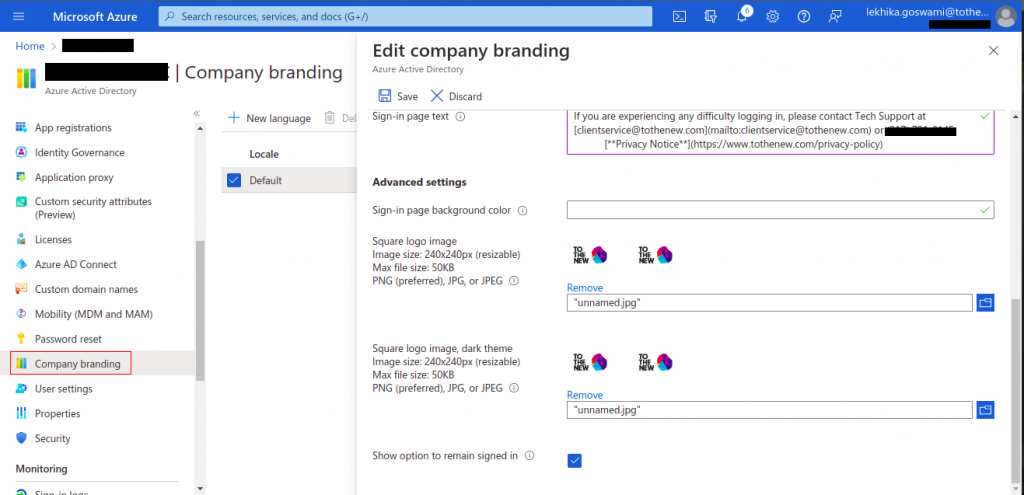Screen dimensions: 1024x495
Task: Open Custom security attributes (Preview)
Action: [93, 208]
